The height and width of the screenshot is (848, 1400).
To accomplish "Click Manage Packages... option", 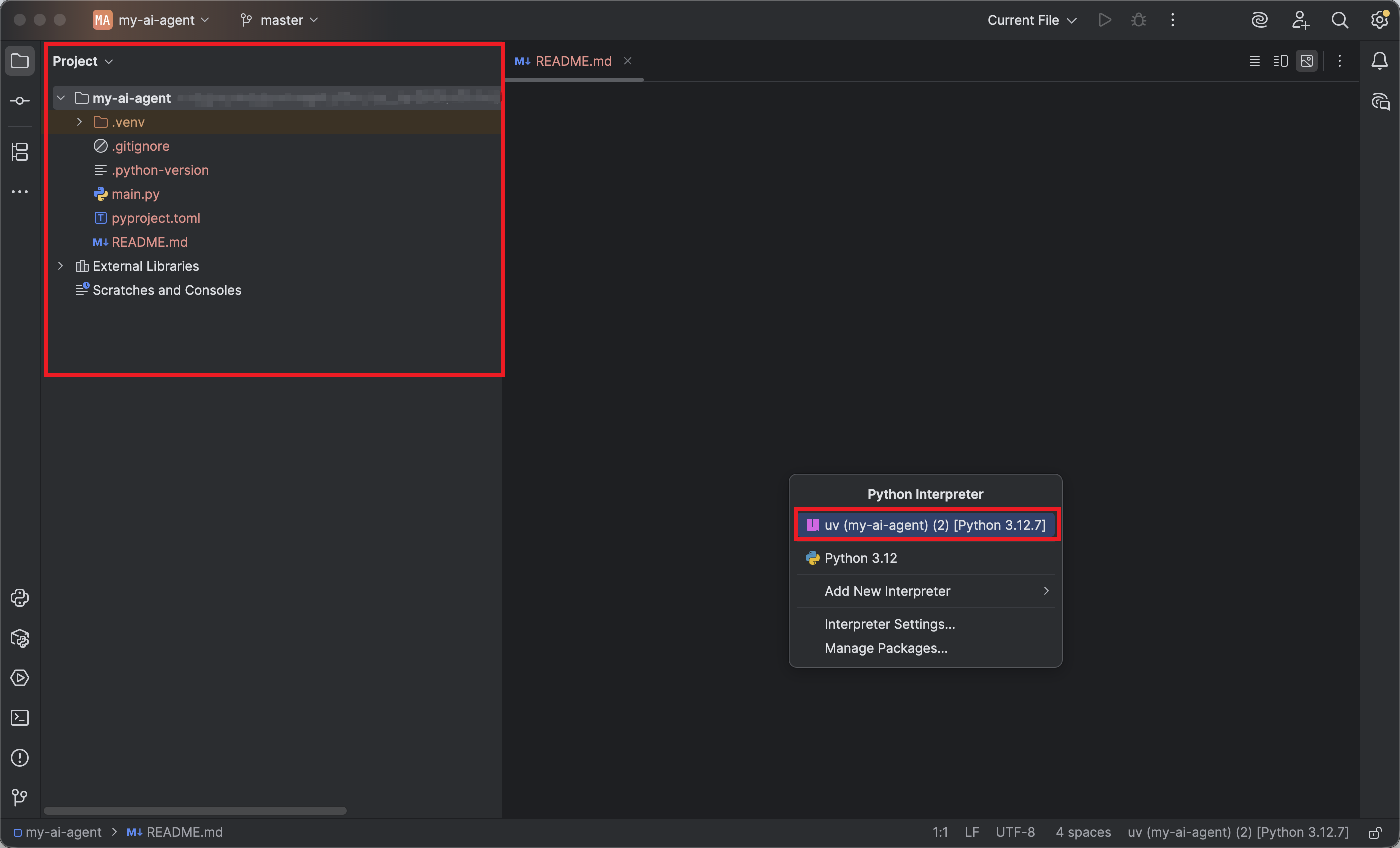I will (x=886, y=648).
